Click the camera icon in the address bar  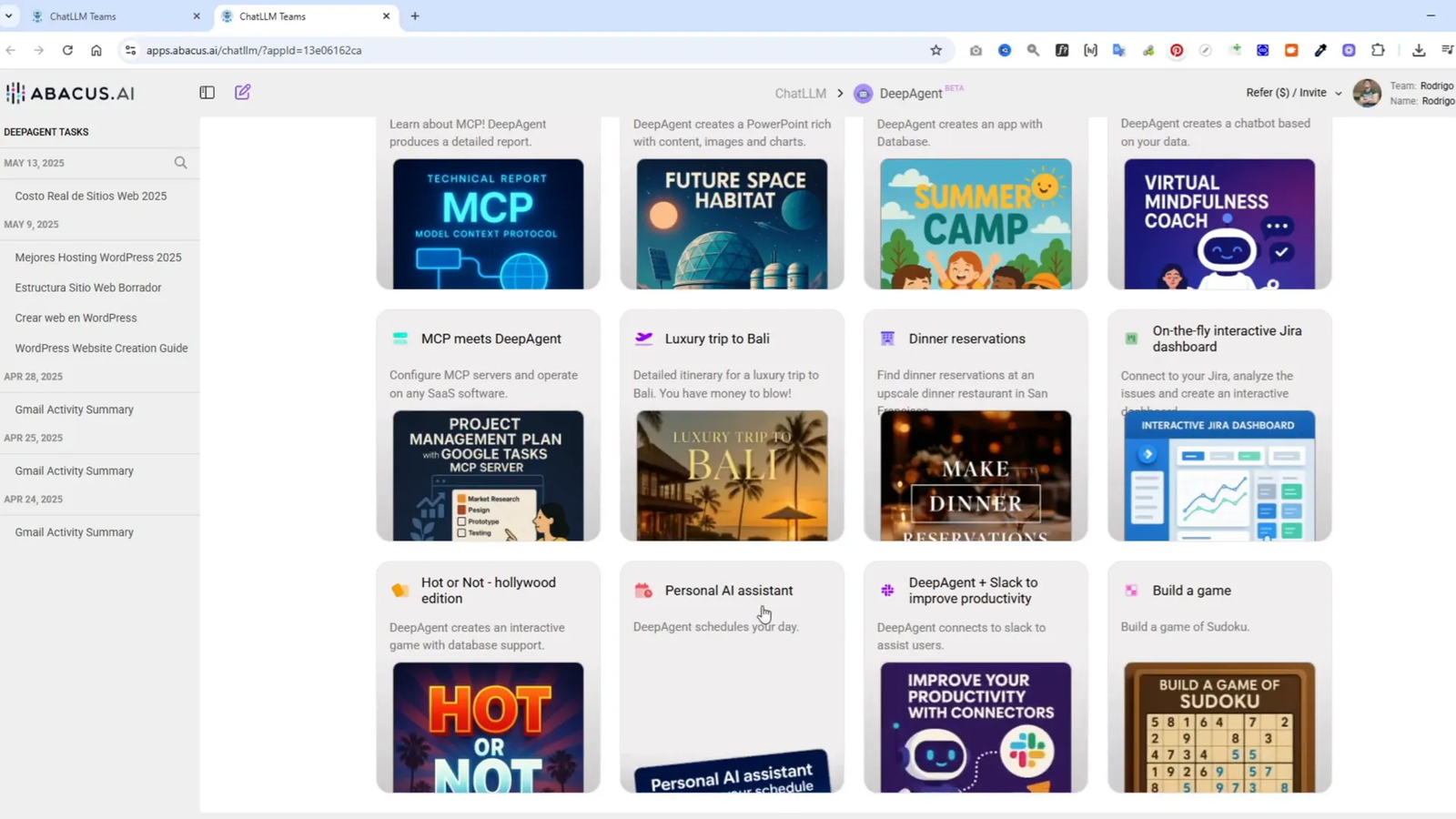[975, 50]
